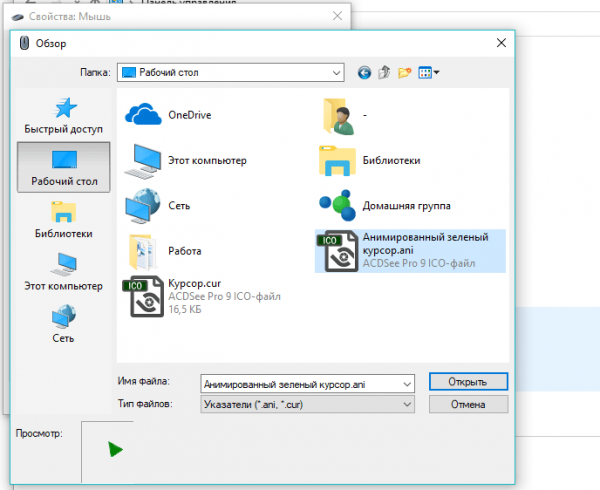Click the Домашняя группа label text
The height and width of the screenshot is (490, 600).
pyautogui.click(x=406, y=206)
